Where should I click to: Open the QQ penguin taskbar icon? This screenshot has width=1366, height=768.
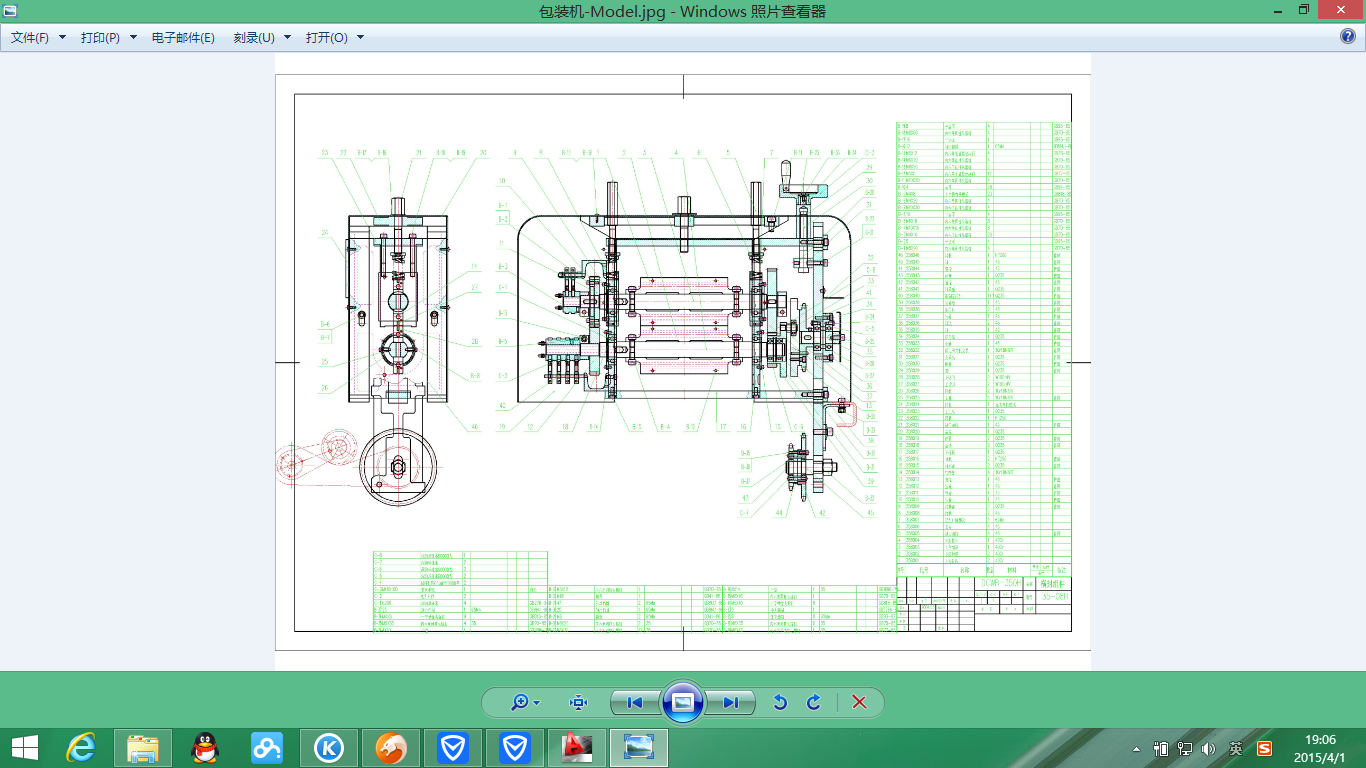205,747
